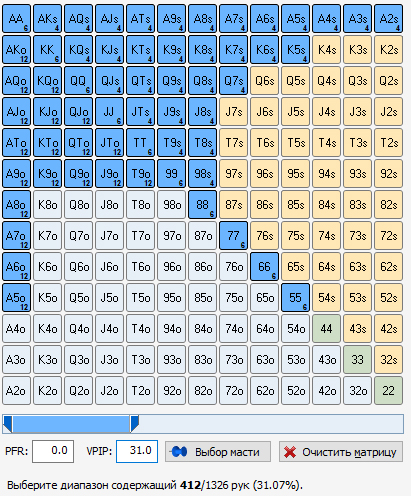The width and height of the screenshot is (411, 496).
Task: Deselect the JTs hand cell
Action: pyautogui.click(x=140, y=112)
